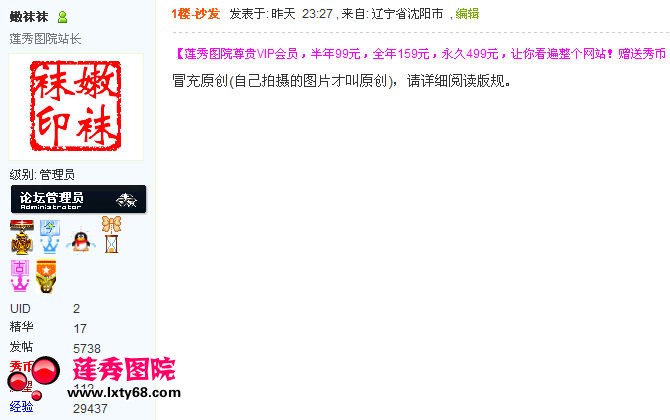
Task: Click the pink crown badge icon
Action: point(20,276)
